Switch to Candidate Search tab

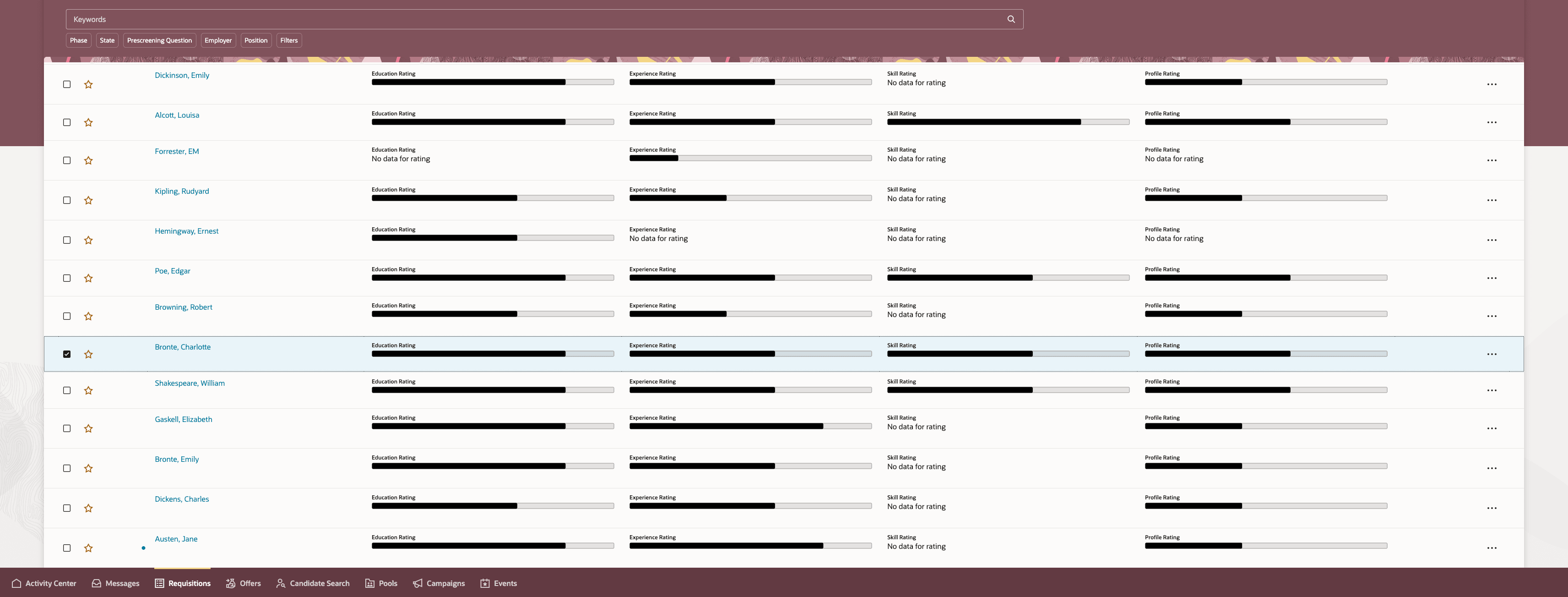click(313, 583)
